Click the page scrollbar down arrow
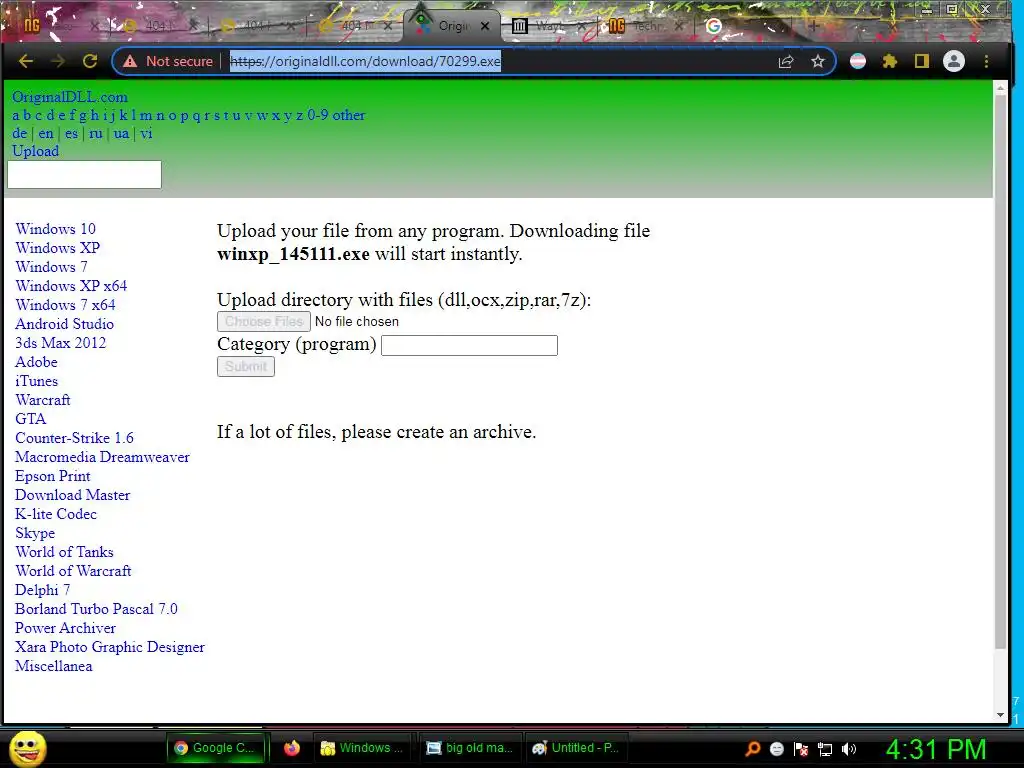 pyautogui.click(x=1000, y=715)
